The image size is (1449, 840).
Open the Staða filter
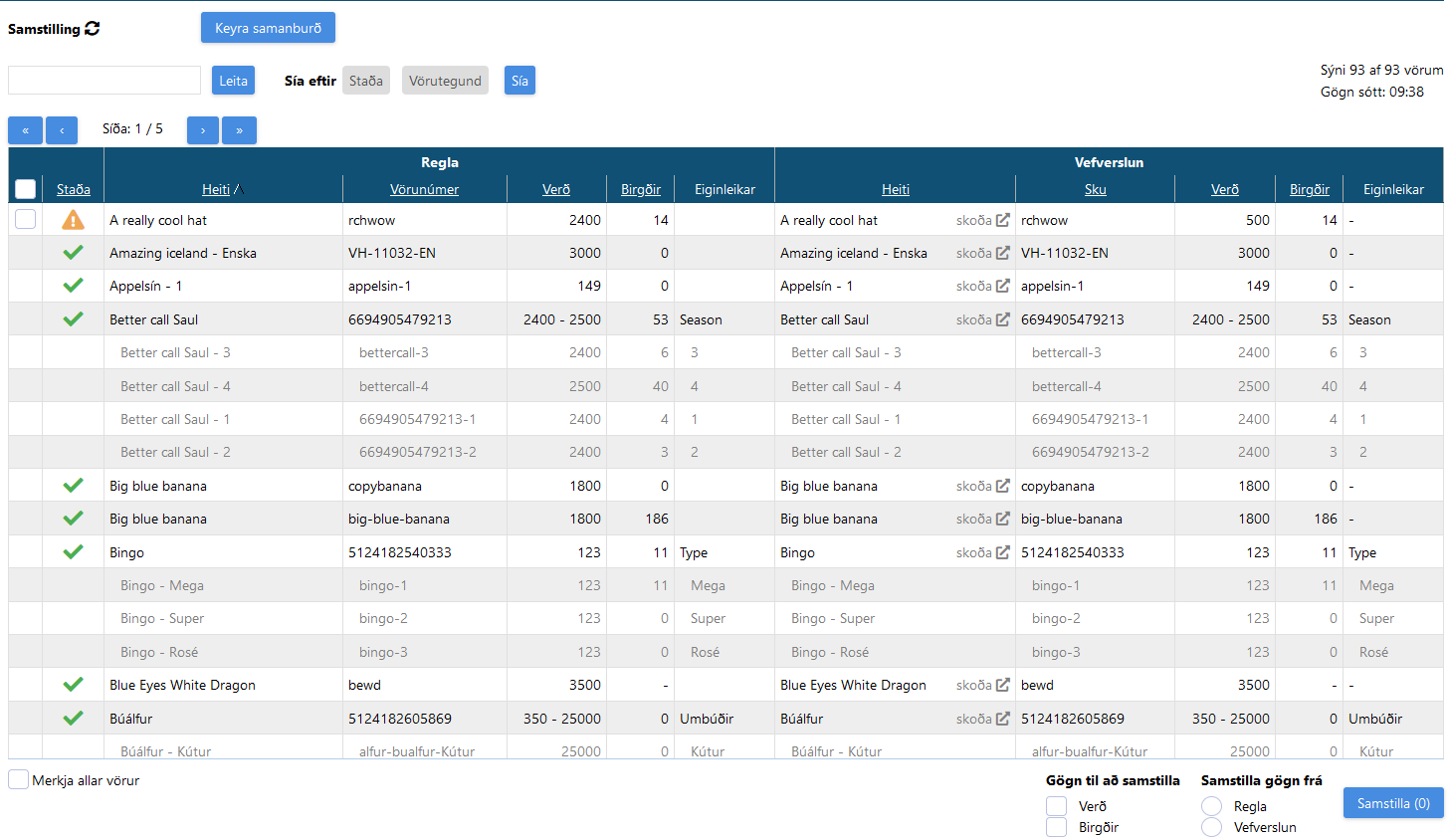[x=365, y=81]
